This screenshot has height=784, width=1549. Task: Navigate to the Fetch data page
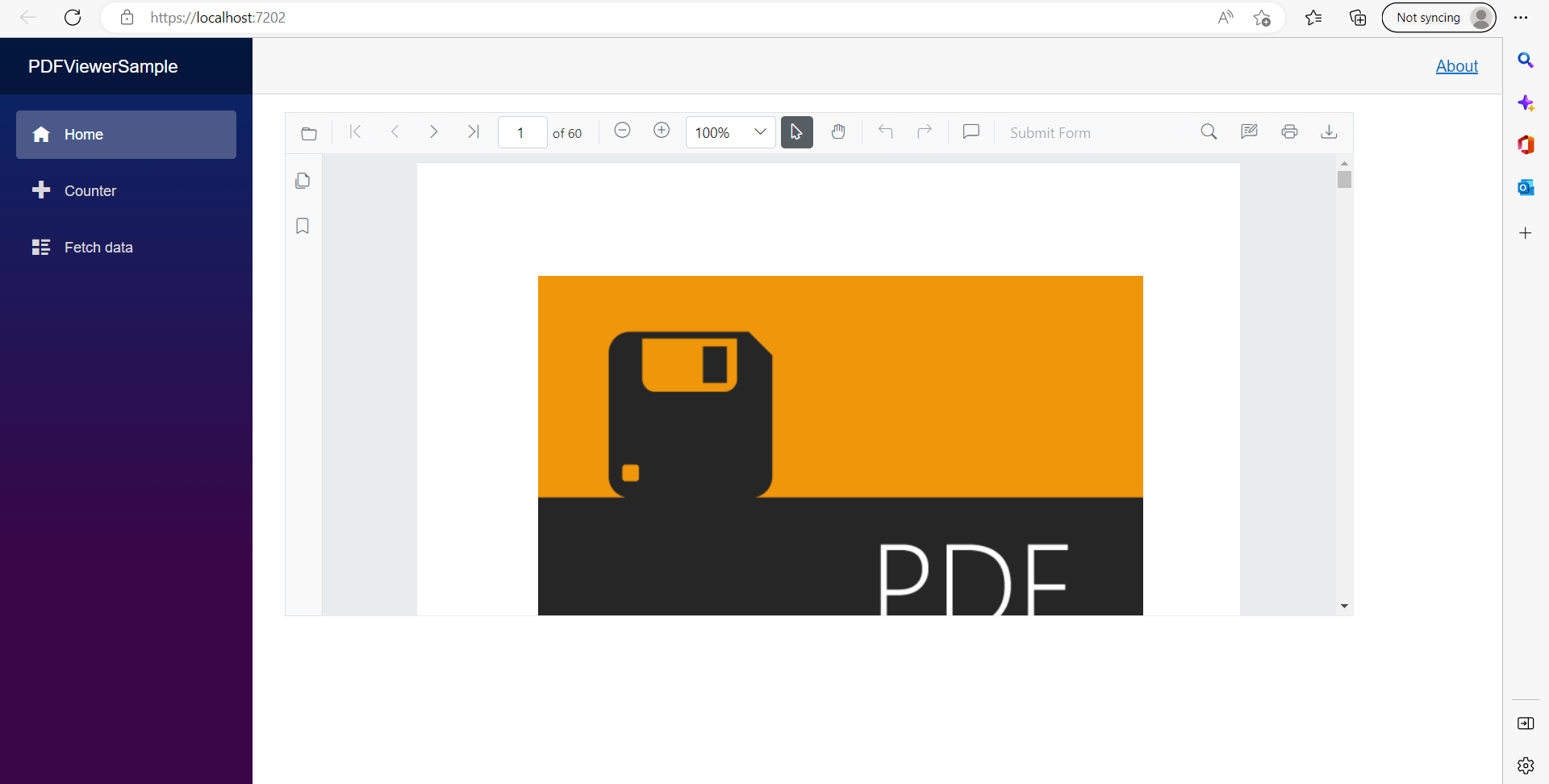tap(98, 247)
